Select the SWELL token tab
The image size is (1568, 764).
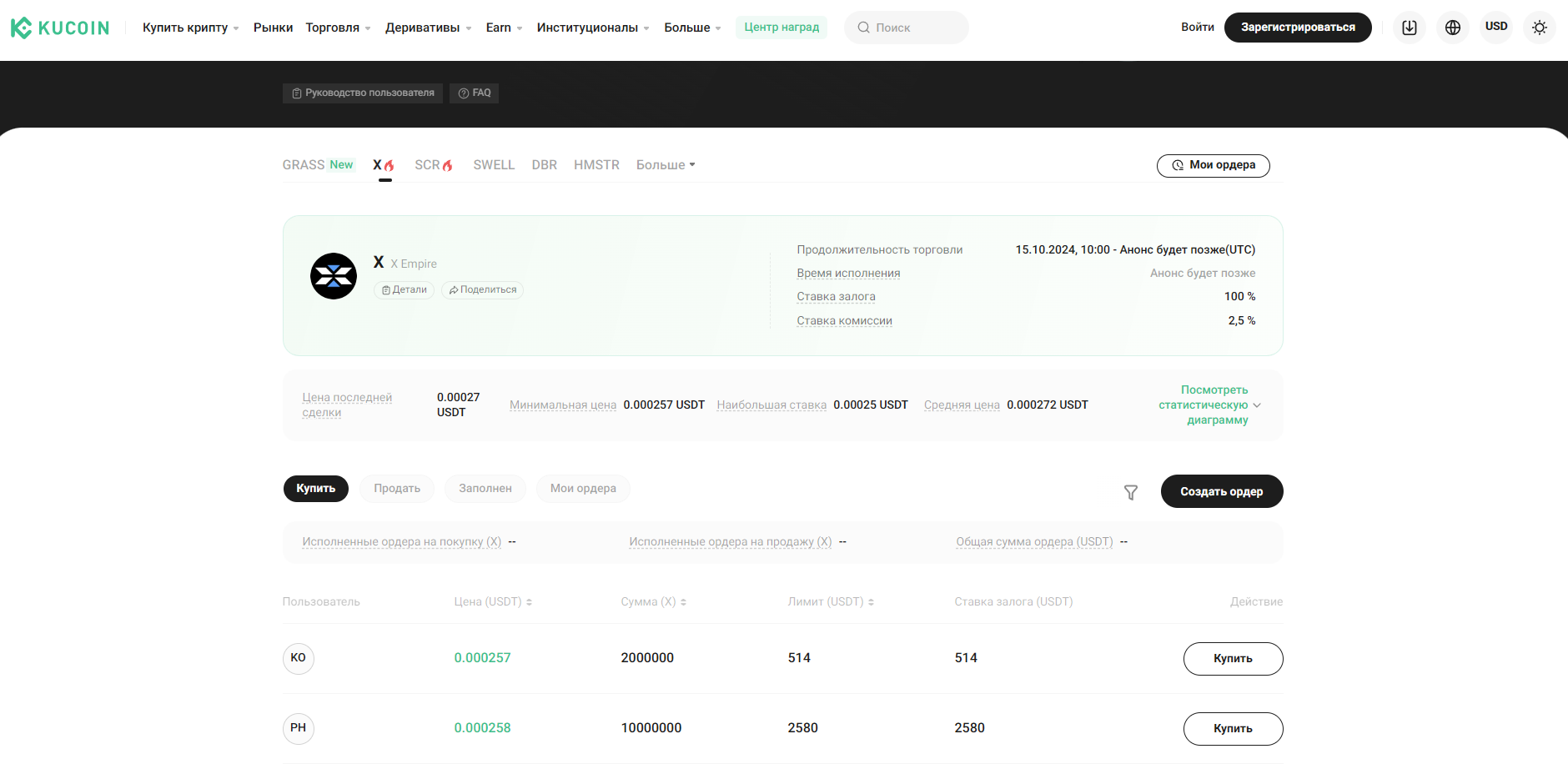pos(494,165)
